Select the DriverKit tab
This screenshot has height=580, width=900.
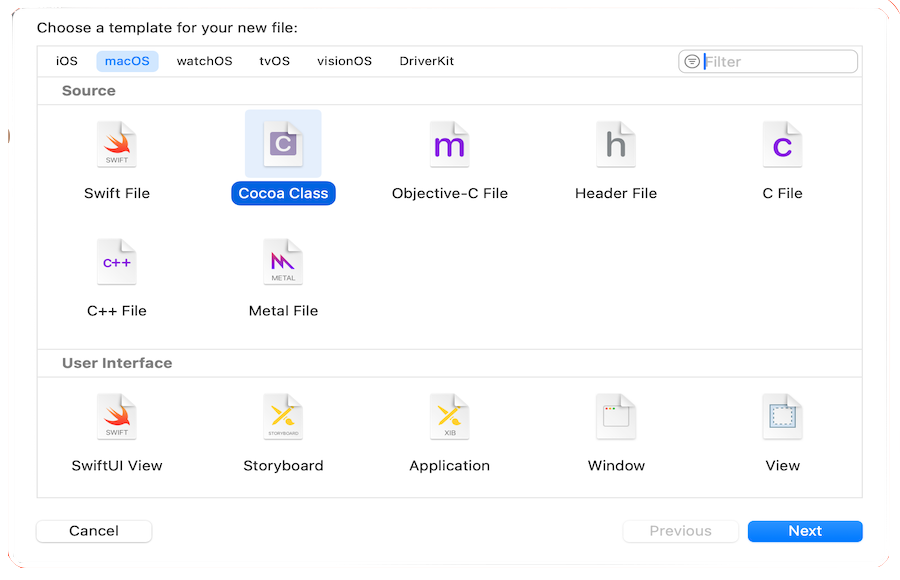click(x=426, y=61)
